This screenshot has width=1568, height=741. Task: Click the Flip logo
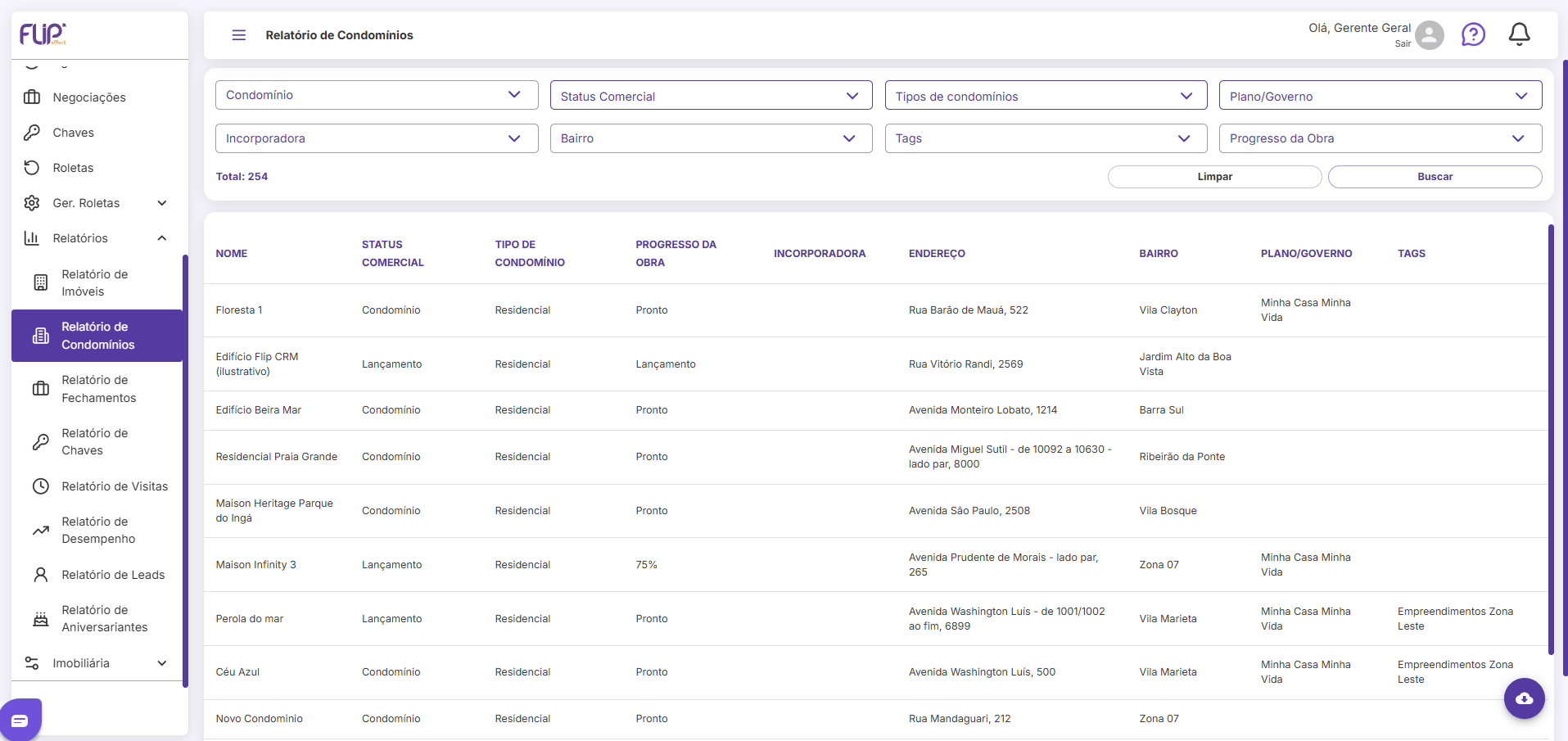click(x=43, y=34)
